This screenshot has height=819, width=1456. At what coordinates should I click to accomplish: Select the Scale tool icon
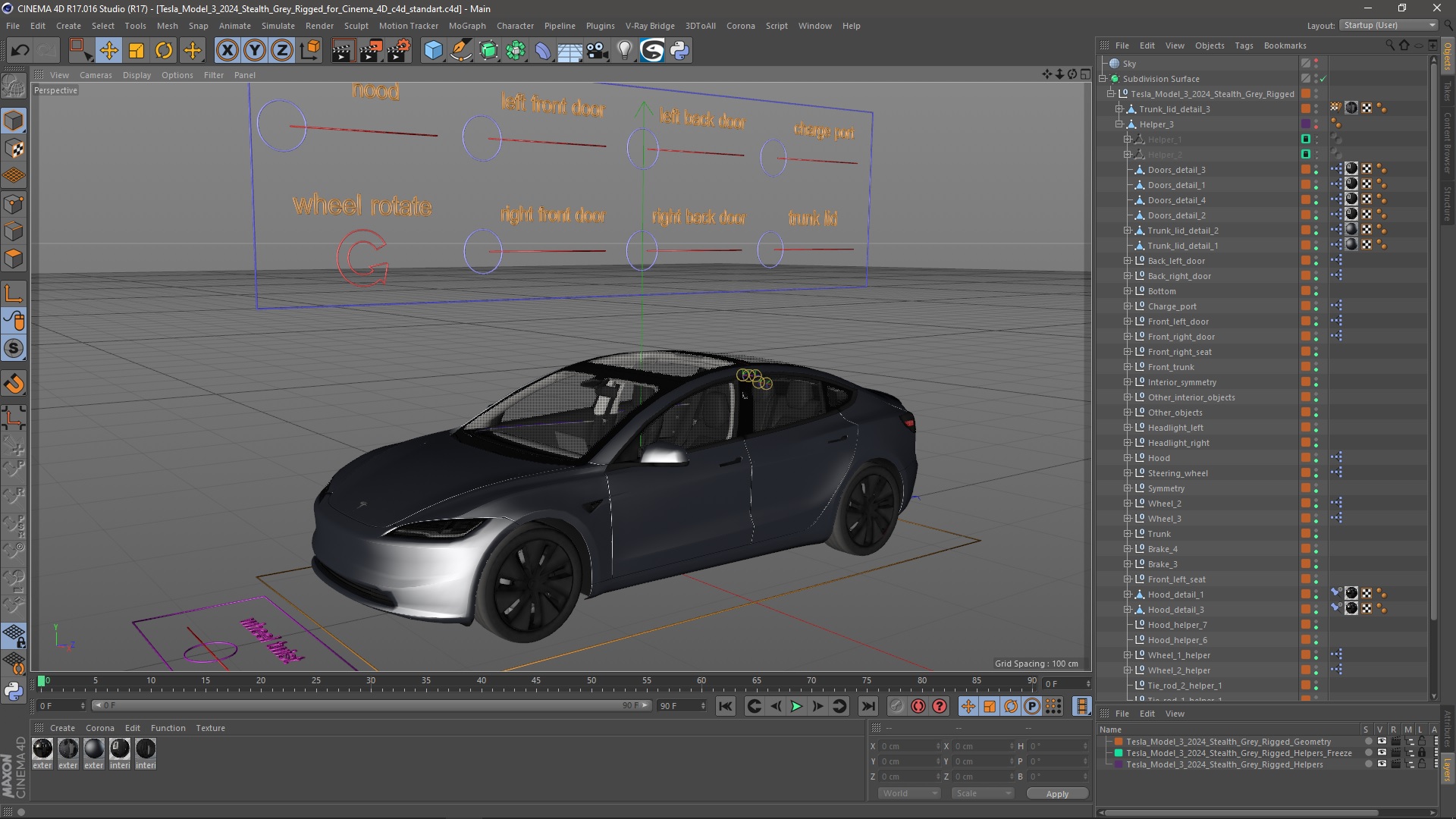tap(136, 51)
